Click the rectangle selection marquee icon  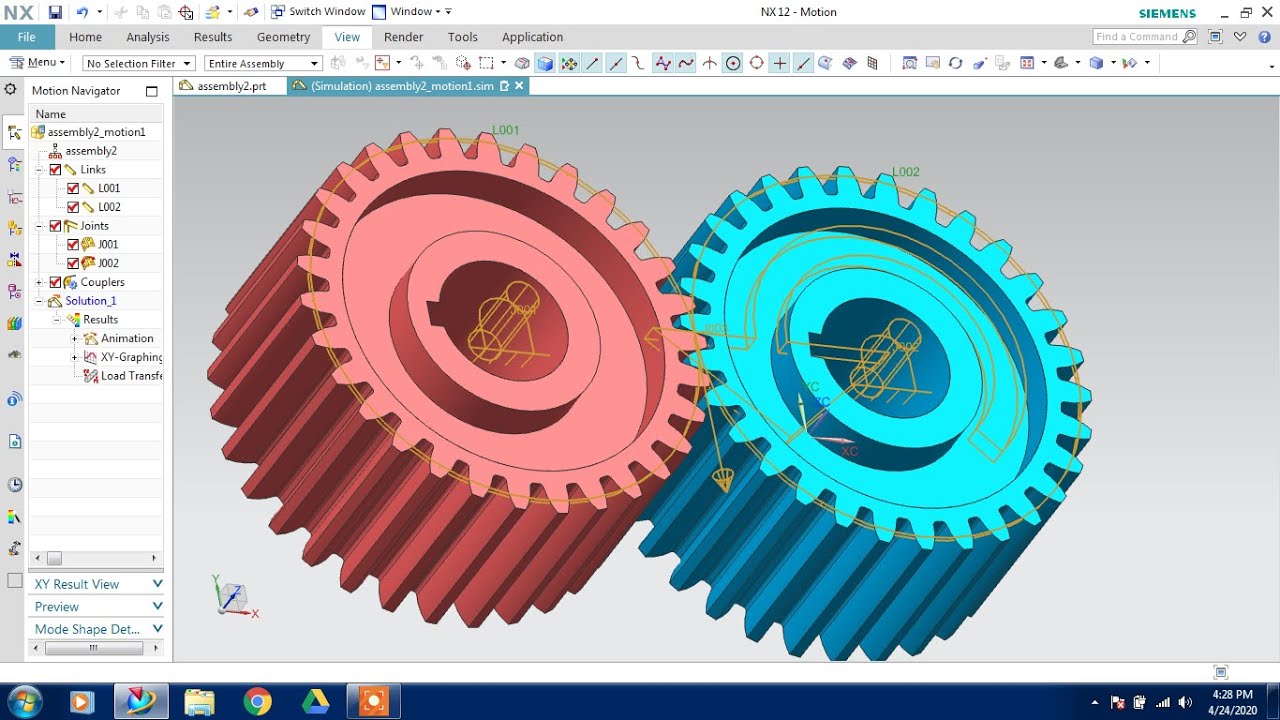pos(486,63)
